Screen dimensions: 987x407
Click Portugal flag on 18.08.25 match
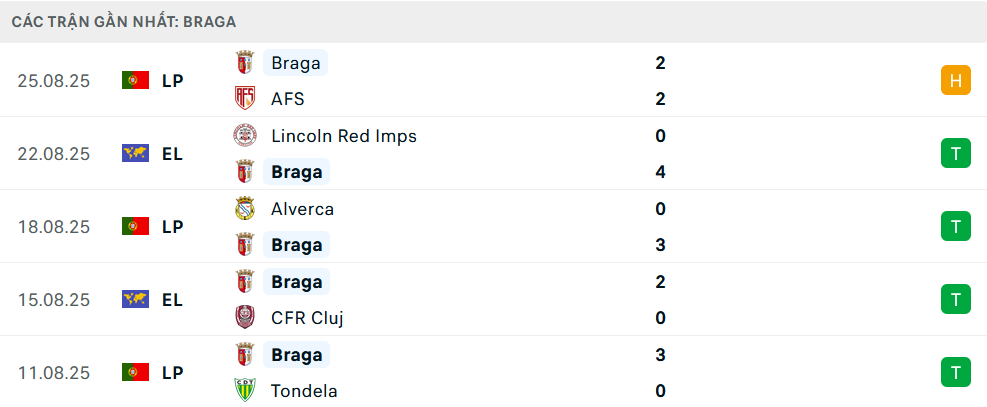click(x=135, y=227)
